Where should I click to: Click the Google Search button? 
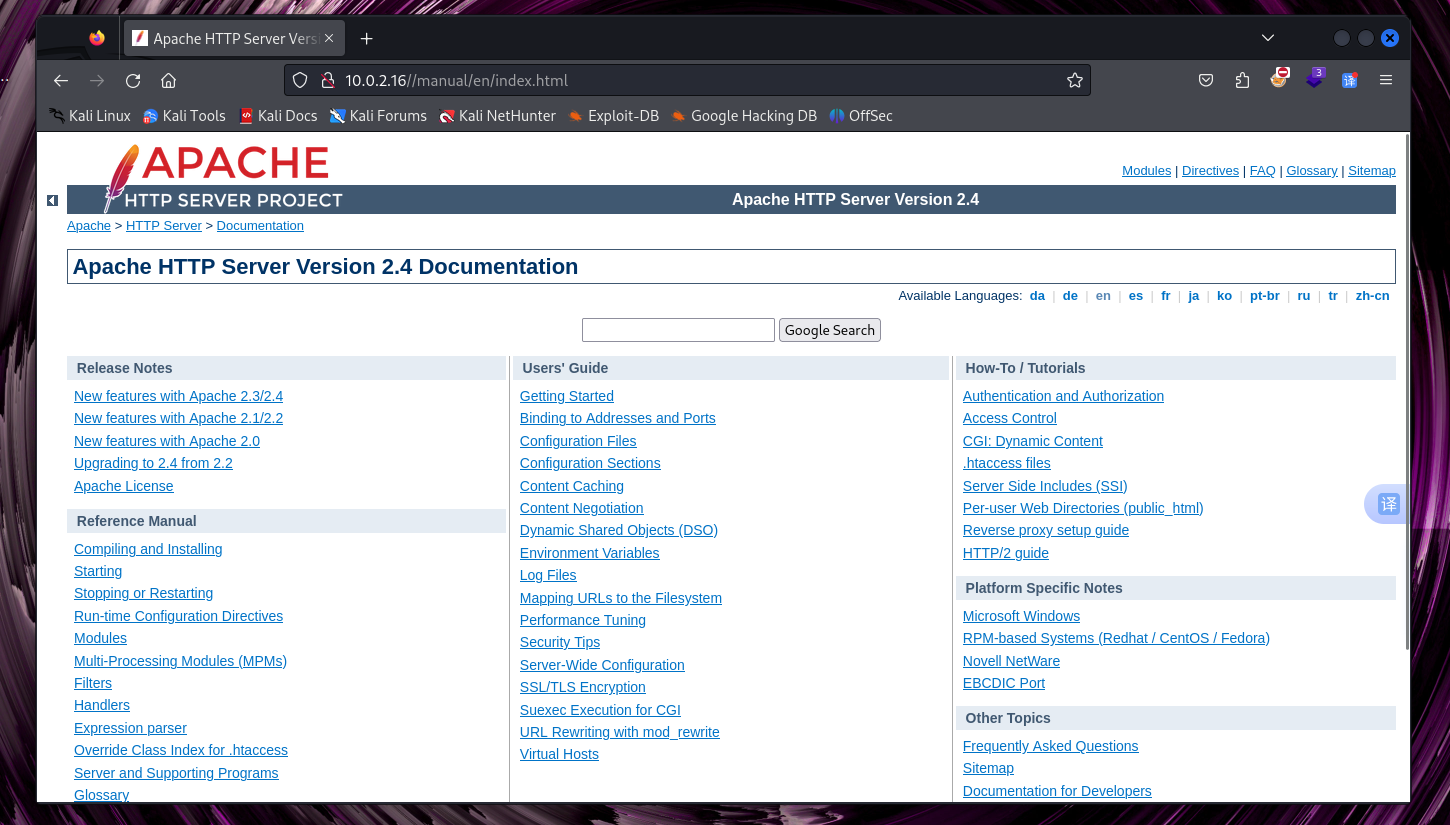(830, 330)
